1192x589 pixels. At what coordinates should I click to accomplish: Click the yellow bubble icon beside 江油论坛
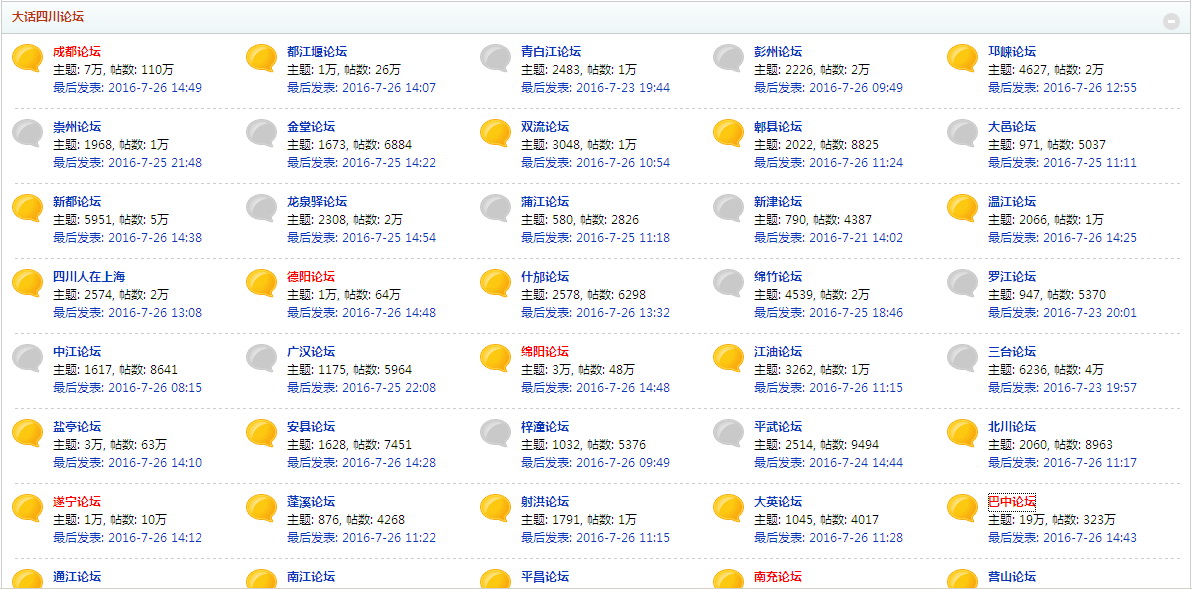(x=728, y=359)
